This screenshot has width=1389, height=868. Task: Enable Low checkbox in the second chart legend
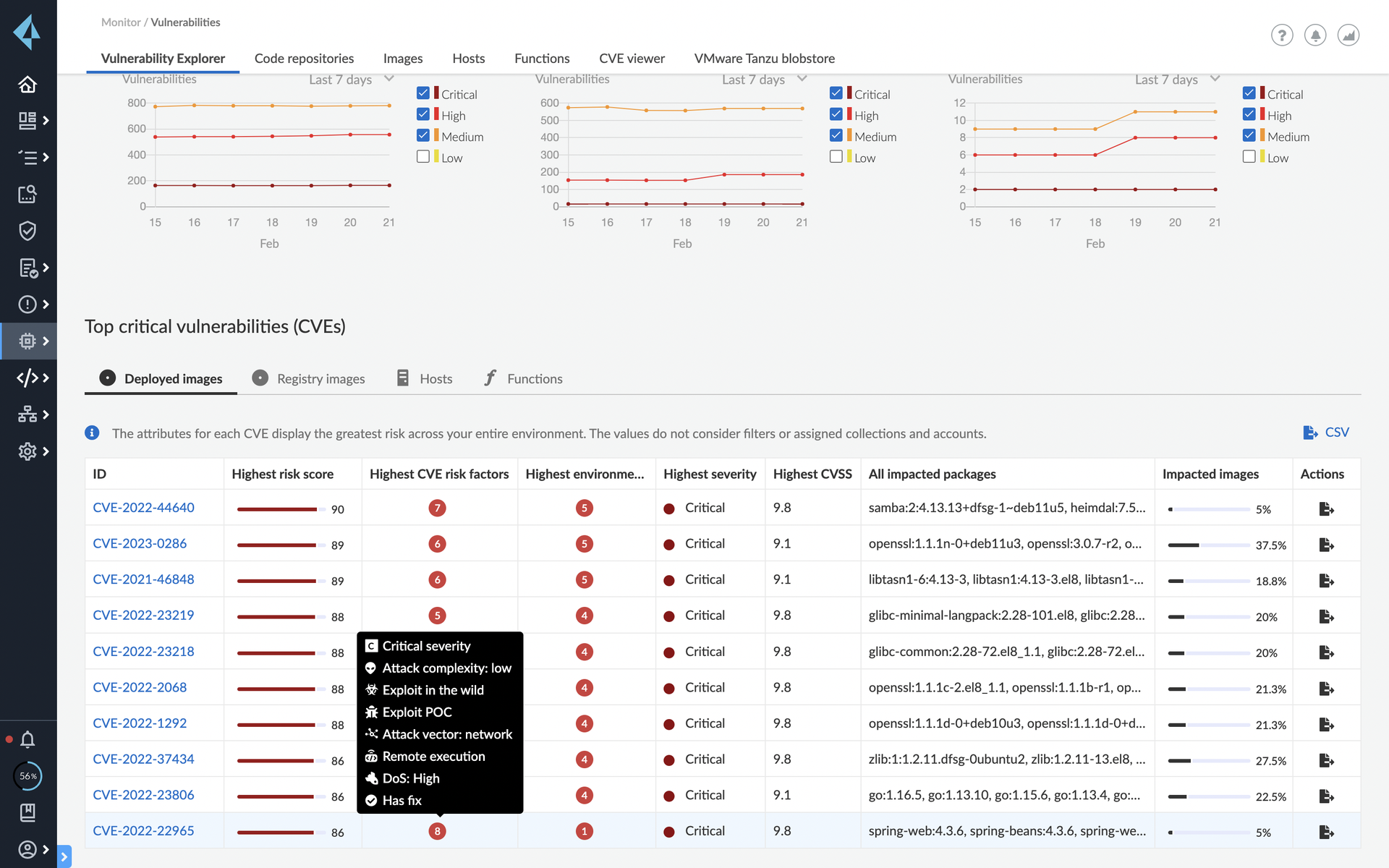836,157
